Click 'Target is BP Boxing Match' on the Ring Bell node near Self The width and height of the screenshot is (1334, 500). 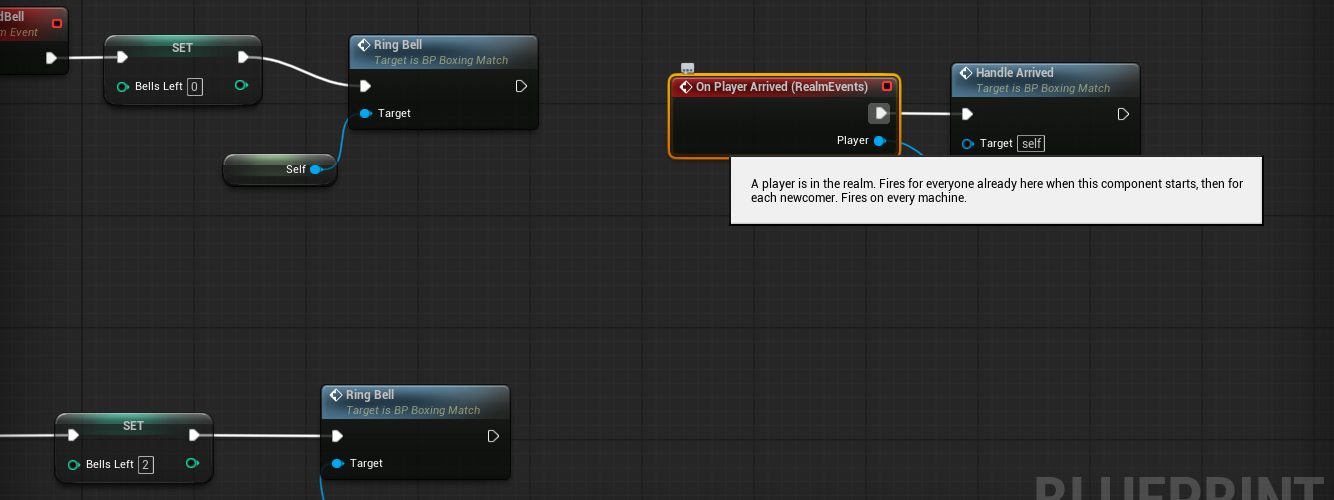click(x=441, y=60)
